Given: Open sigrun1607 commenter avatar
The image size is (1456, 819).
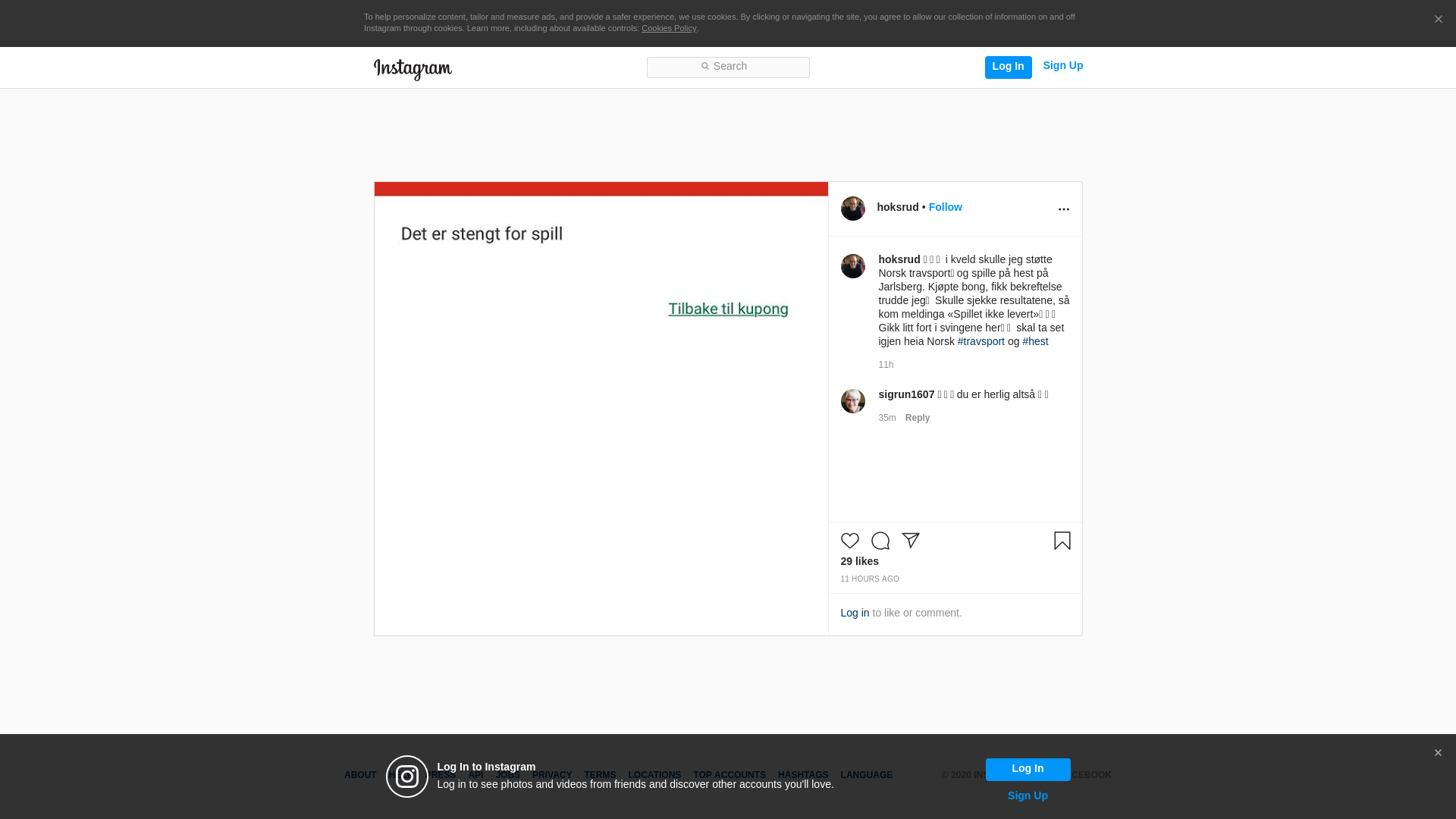Looking at the screenshot, I should click(852, 401).
